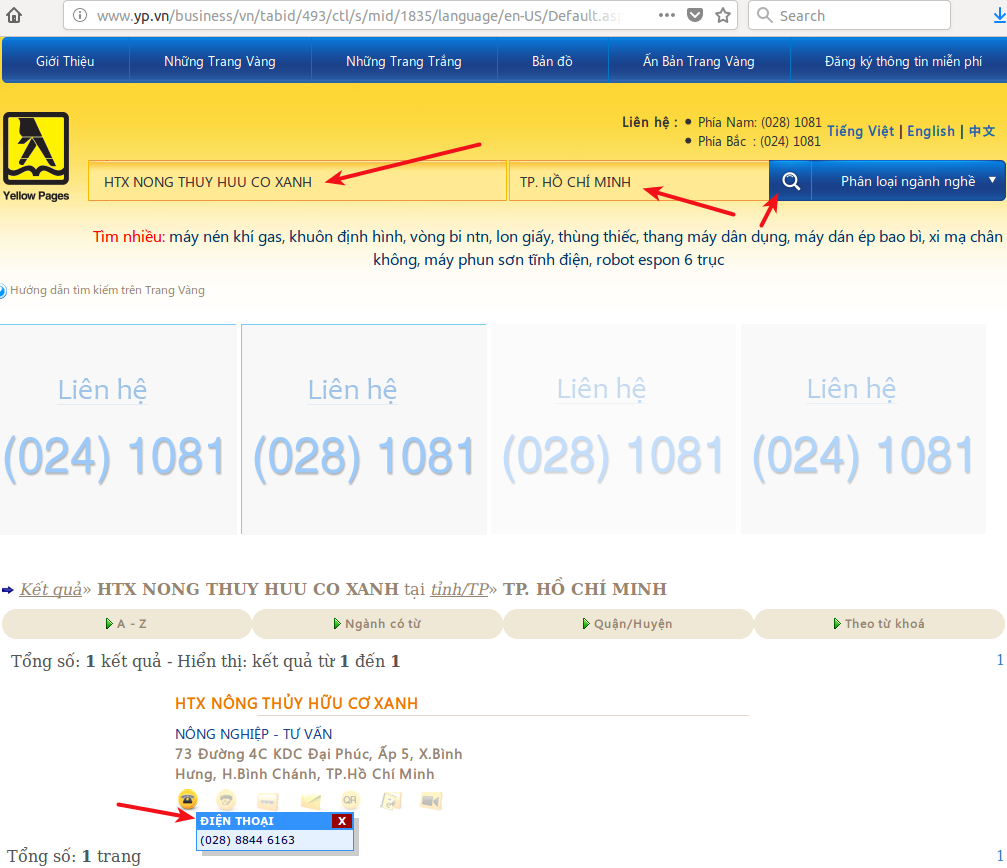Select the A - Z filter tab
Image resolution: width=1007 pixels, height=868 pixels.
tap(127, 623)
